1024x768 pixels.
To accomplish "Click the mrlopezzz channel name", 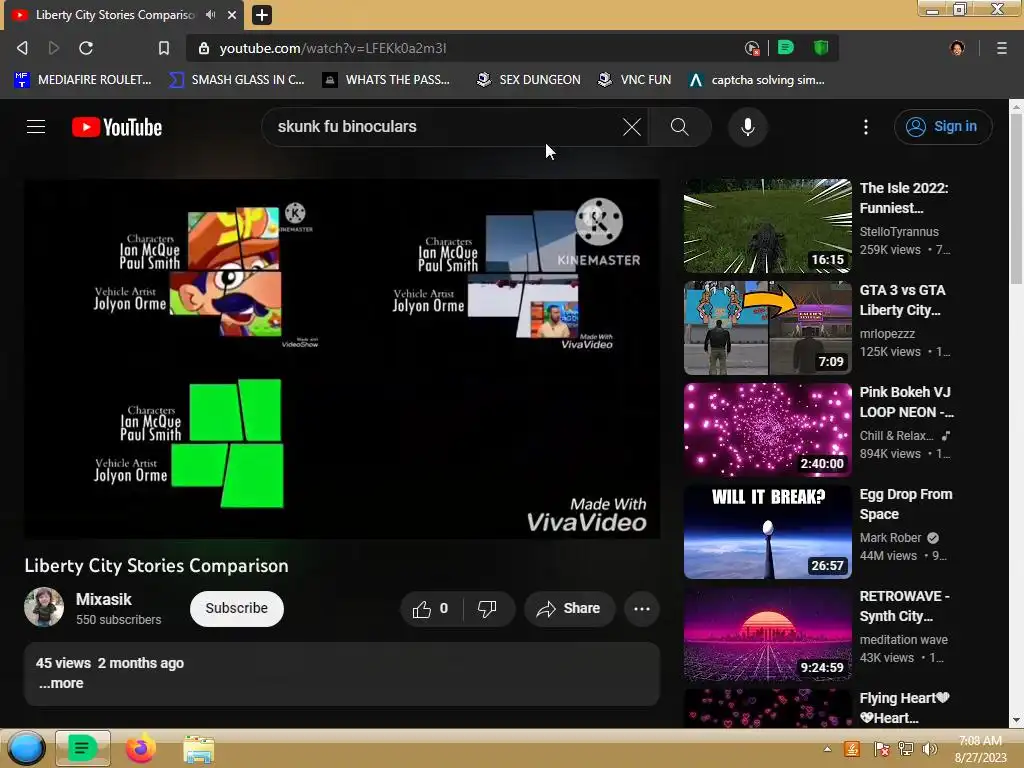I will click(887, 333).
